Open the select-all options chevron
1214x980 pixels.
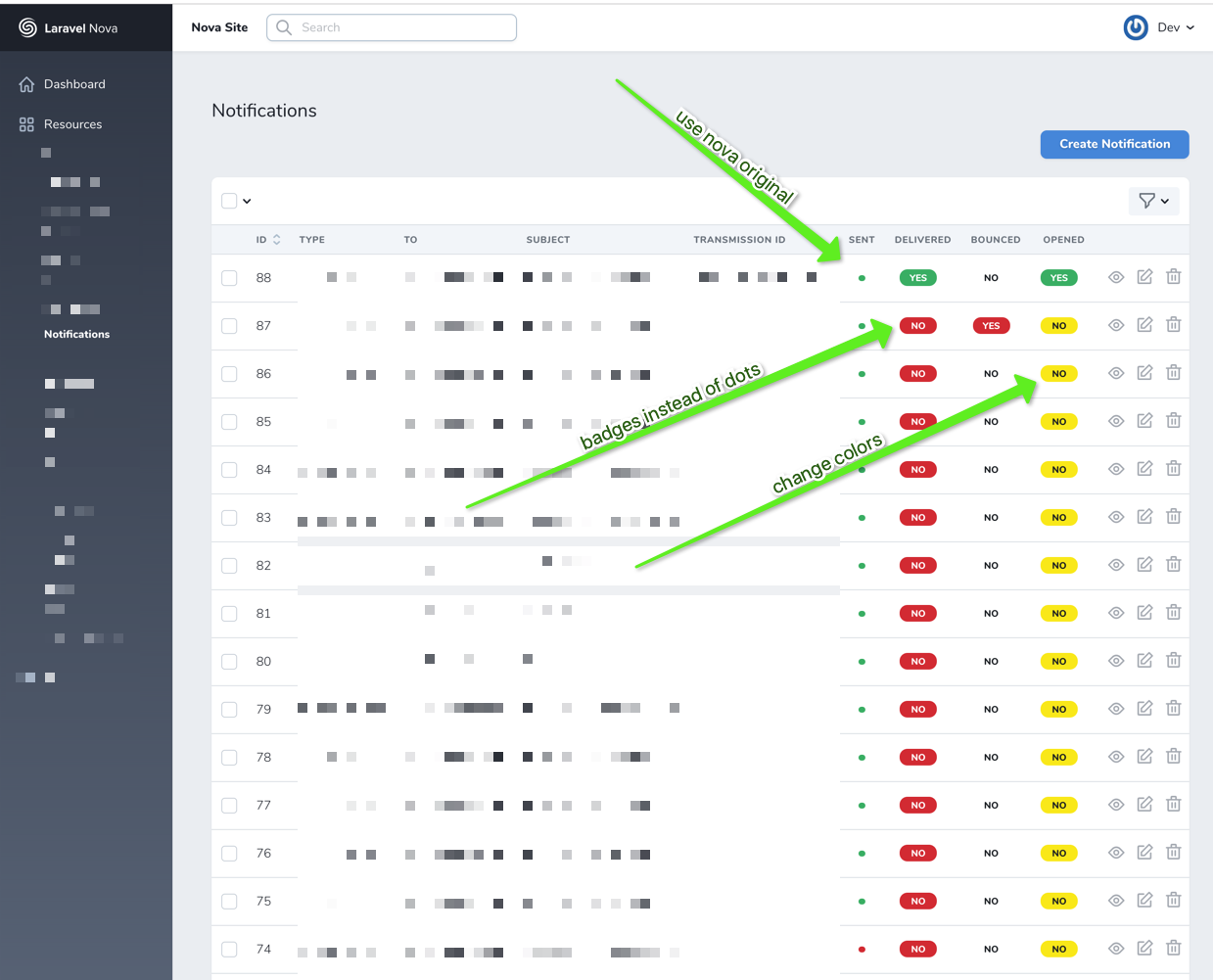pyautogui.click(x=247, y=202)
